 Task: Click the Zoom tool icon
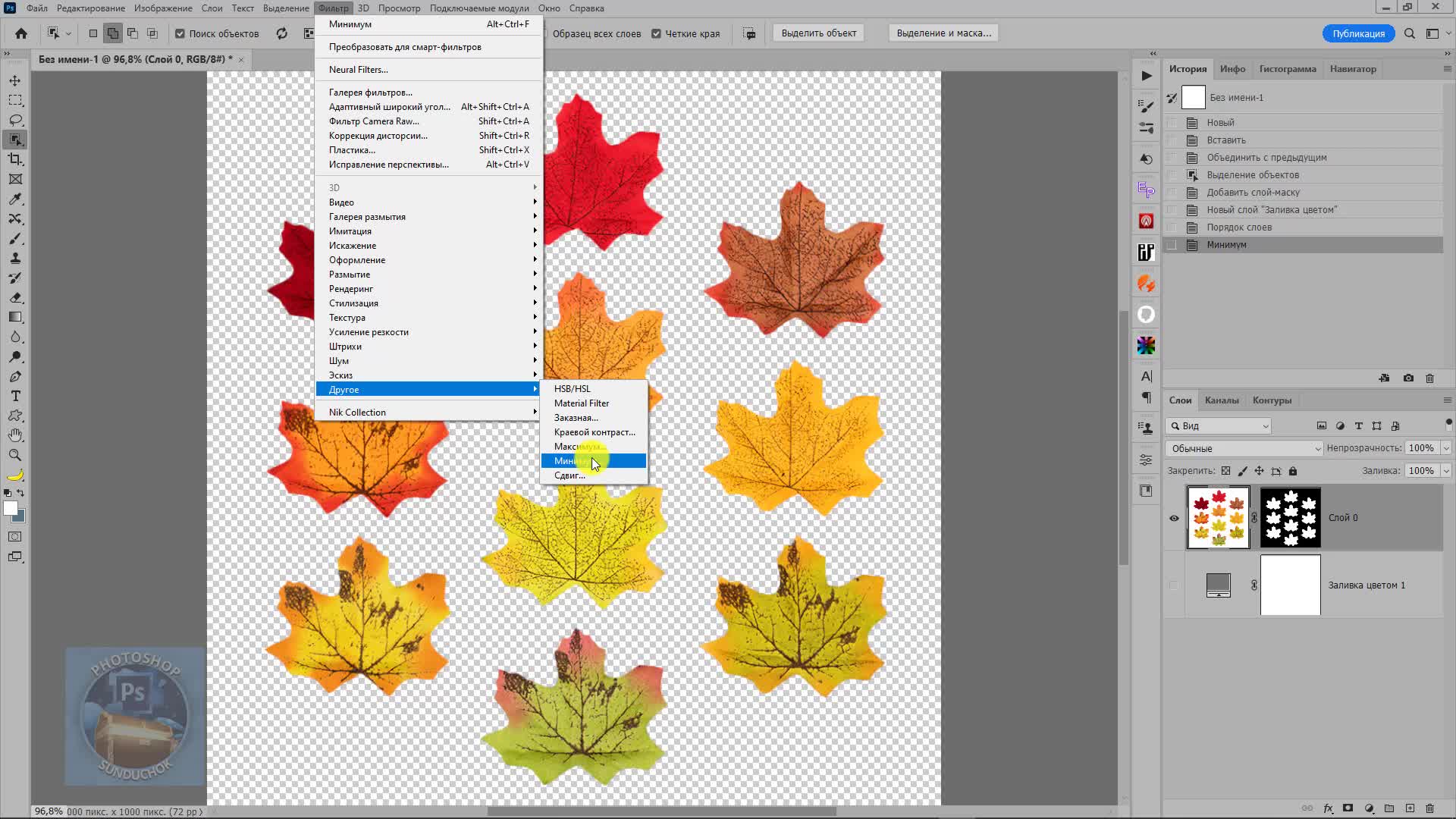(x=15, y=454)
